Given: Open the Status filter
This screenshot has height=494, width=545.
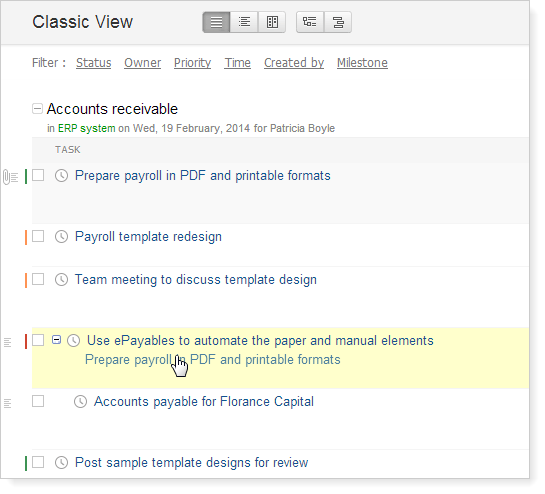Looking at the screenshot, I should click(x=93, y=63).
